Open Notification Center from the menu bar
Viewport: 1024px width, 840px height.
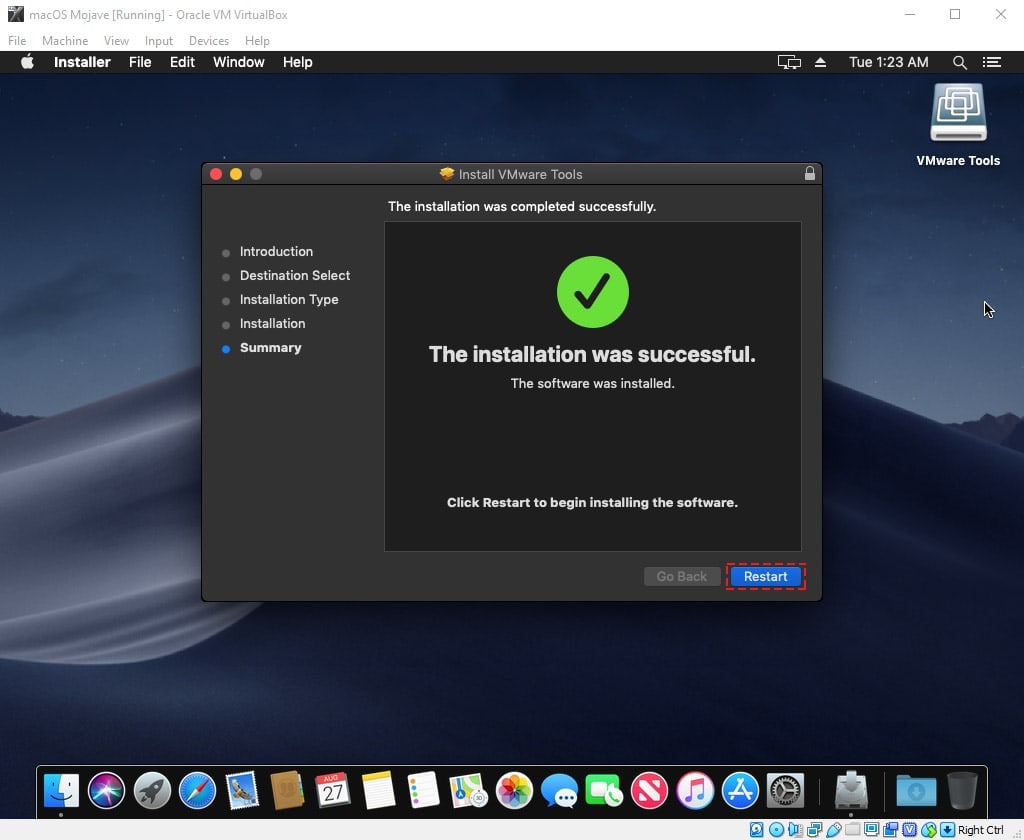(991, 62)
